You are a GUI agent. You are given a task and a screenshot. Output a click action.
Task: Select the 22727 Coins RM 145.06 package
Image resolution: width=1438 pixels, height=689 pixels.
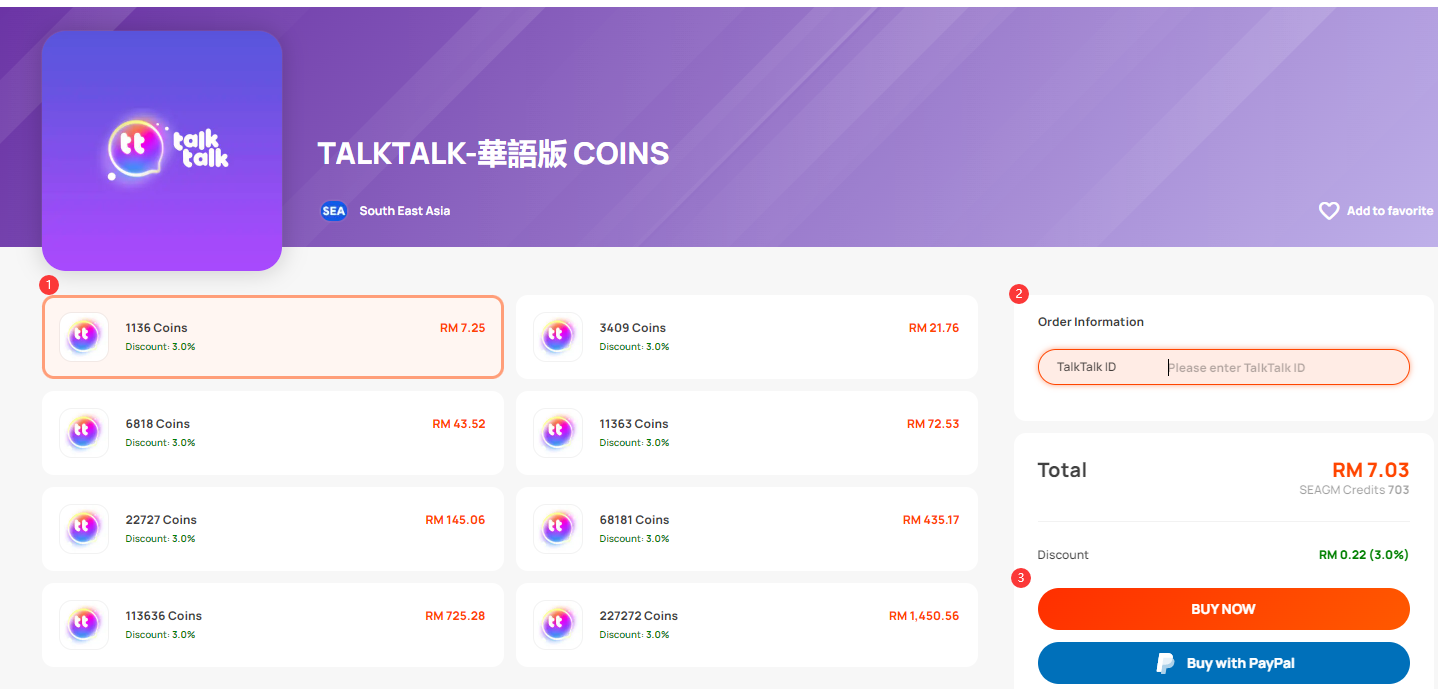tap(273, 529)
